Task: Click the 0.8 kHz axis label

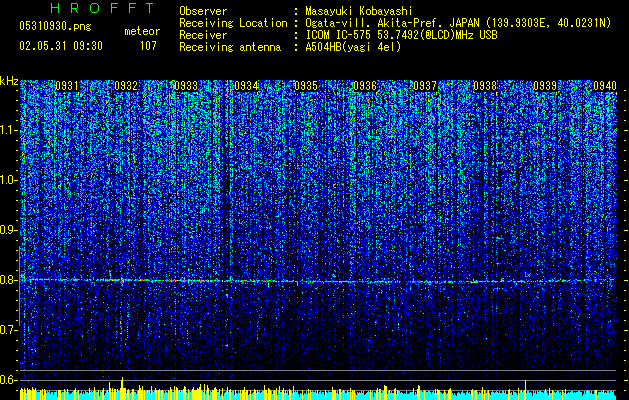Action: [x=9, y=280]
